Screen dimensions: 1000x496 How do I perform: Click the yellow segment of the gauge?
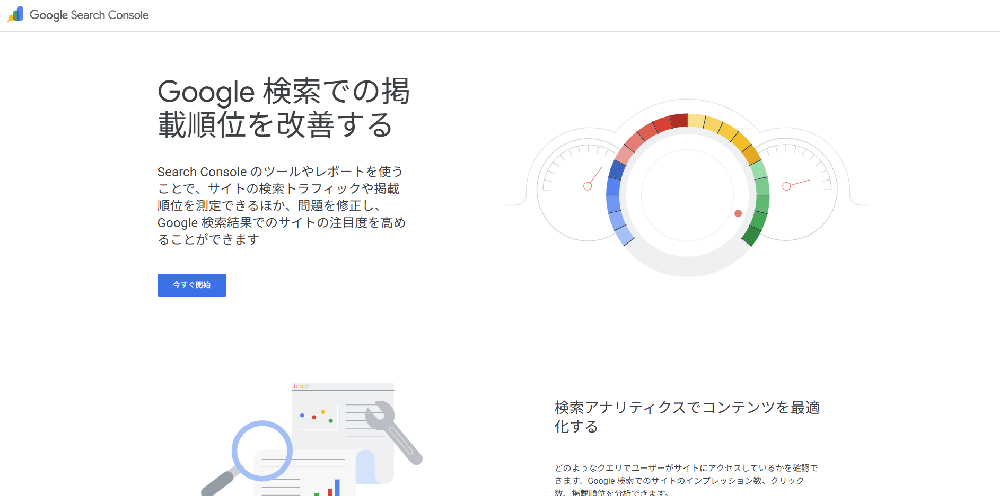[728, 134]
